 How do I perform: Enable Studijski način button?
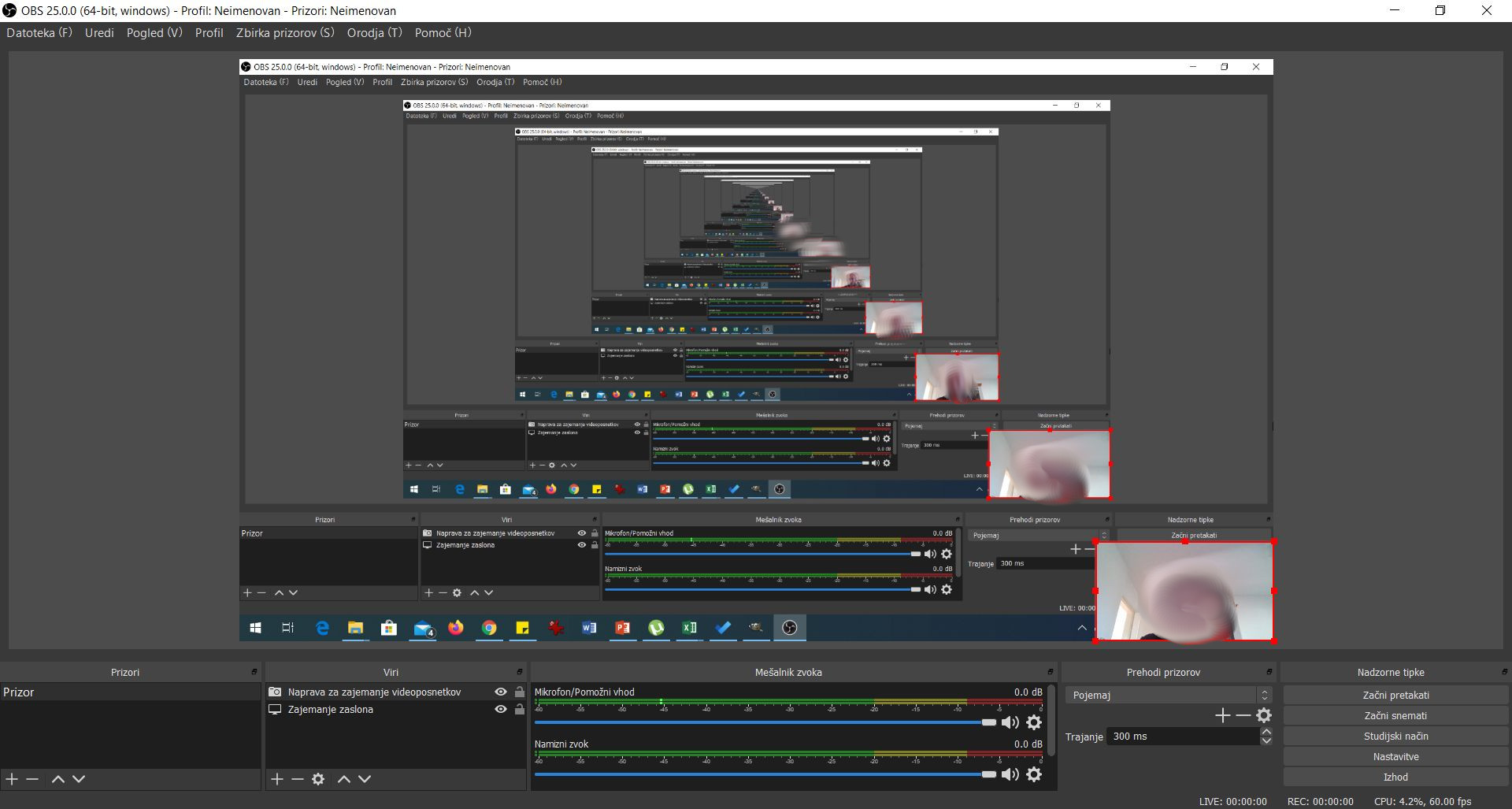point(1395,736)
